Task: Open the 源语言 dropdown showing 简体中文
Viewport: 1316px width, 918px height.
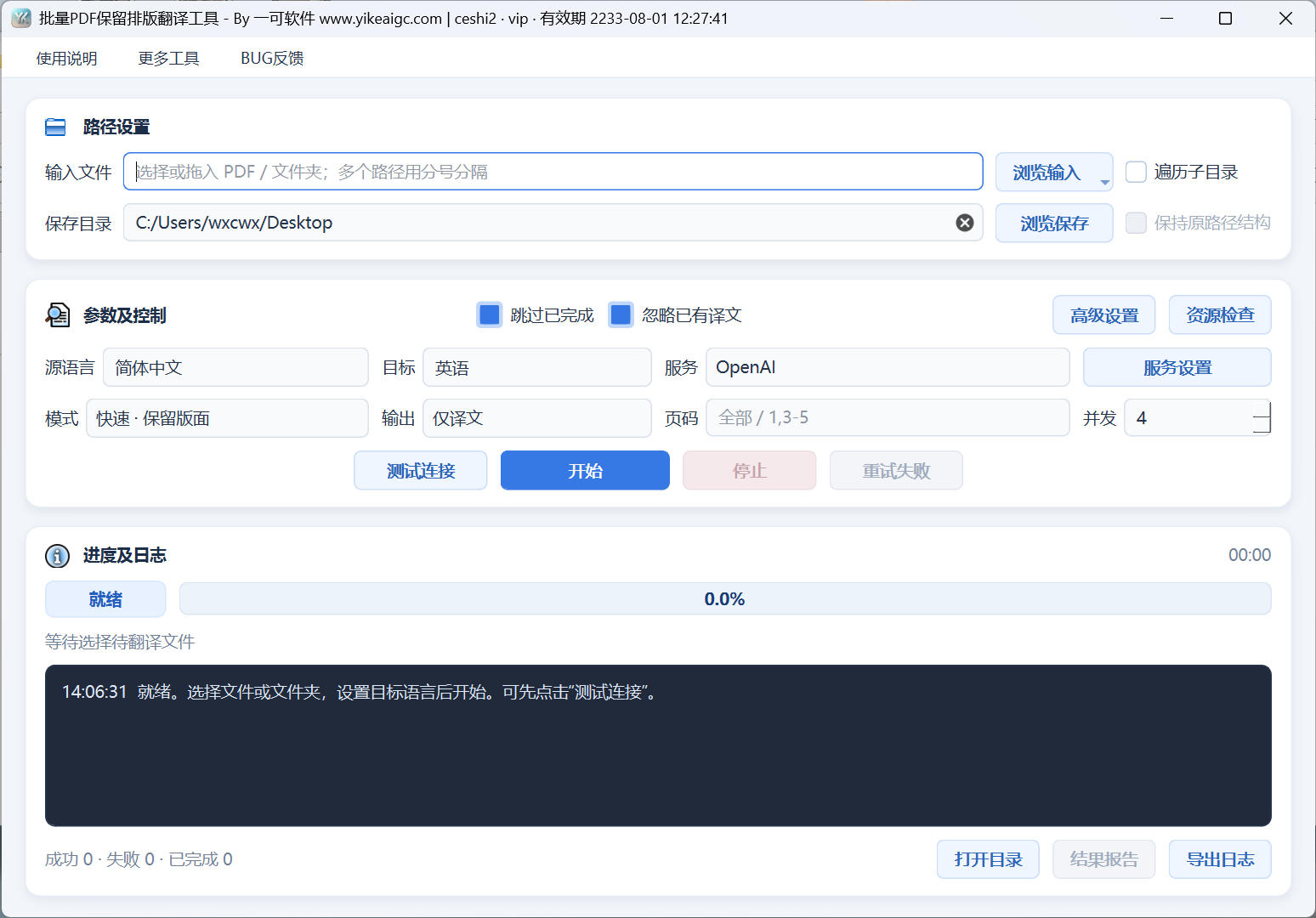Action: [235, 367]
